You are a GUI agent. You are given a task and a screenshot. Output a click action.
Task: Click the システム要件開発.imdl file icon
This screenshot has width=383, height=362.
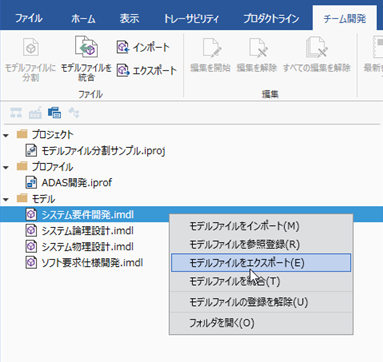pyautogui.click(x=31, y=215)
